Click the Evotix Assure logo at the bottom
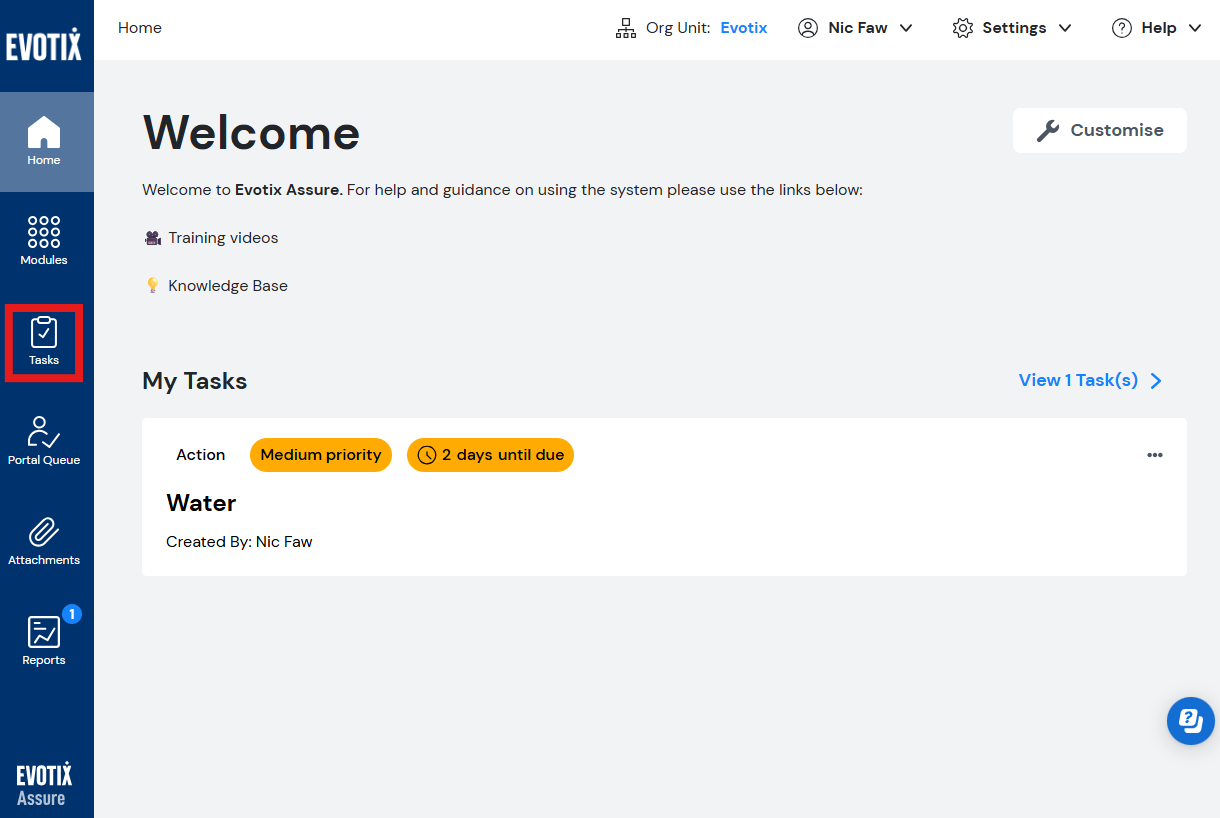 tap(44, 785)
